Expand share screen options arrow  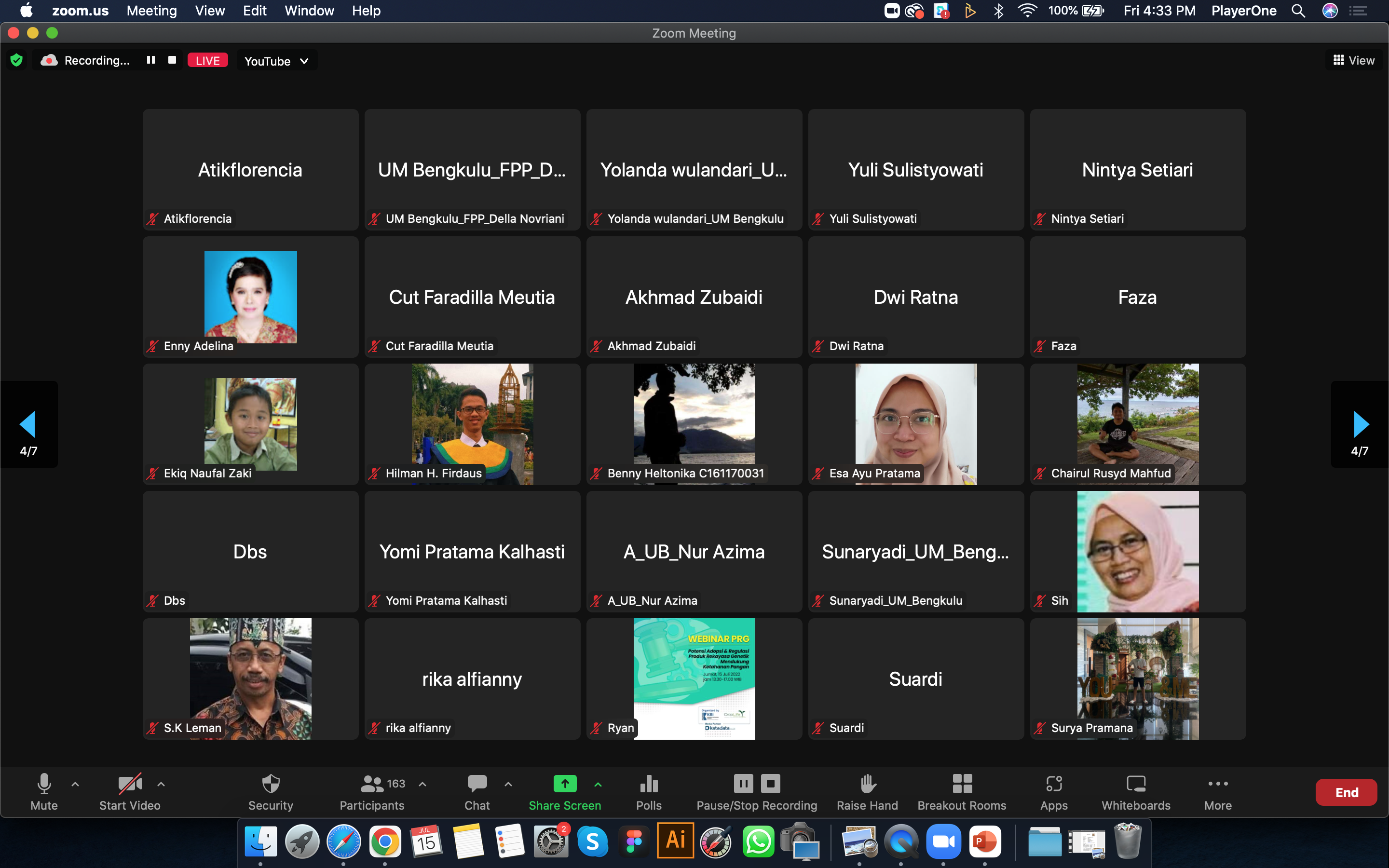click(x=598, y=784)
